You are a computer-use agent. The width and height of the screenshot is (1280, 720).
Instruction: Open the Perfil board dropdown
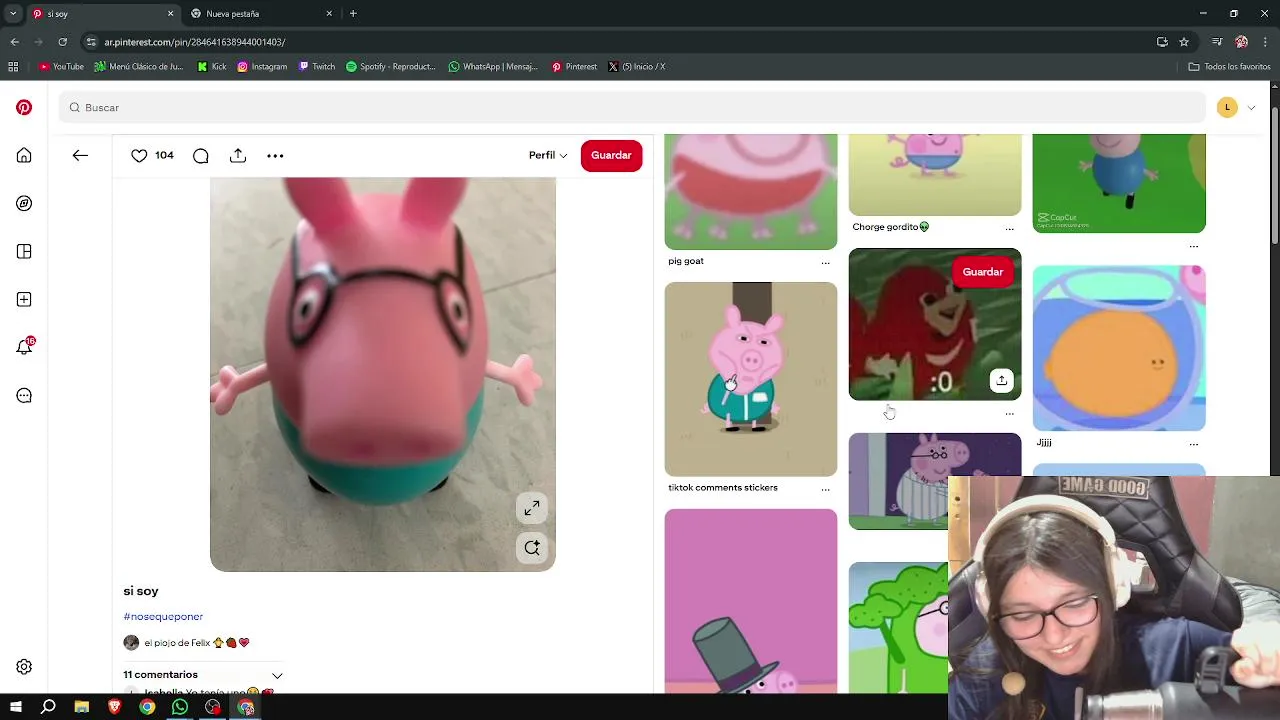click(548, 155)
